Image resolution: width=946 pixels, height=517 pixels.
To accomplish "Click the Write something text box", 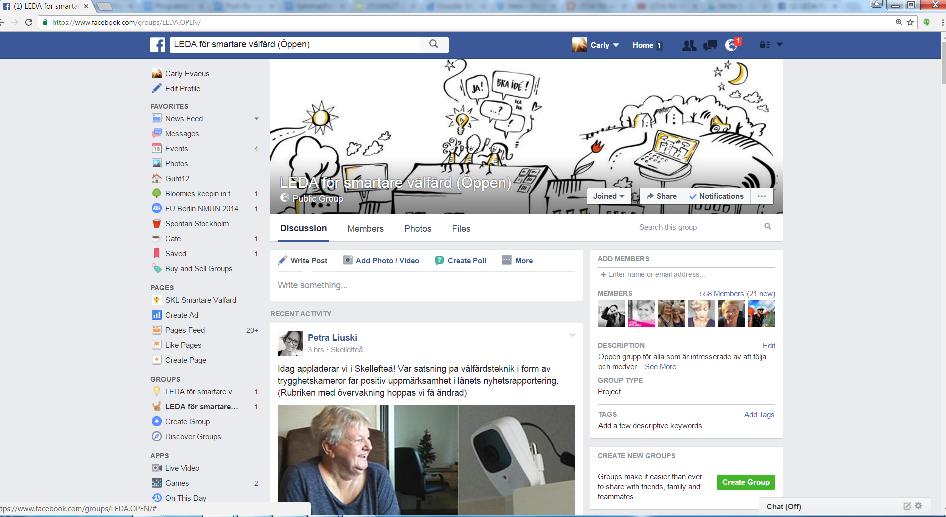I will tap(426, 285).
